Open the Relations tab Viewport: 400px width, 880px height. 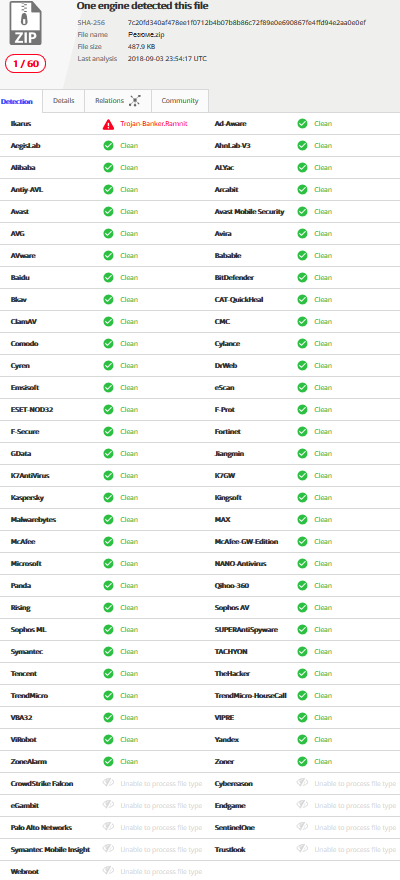pyautogui.click(x=118, y=101)
